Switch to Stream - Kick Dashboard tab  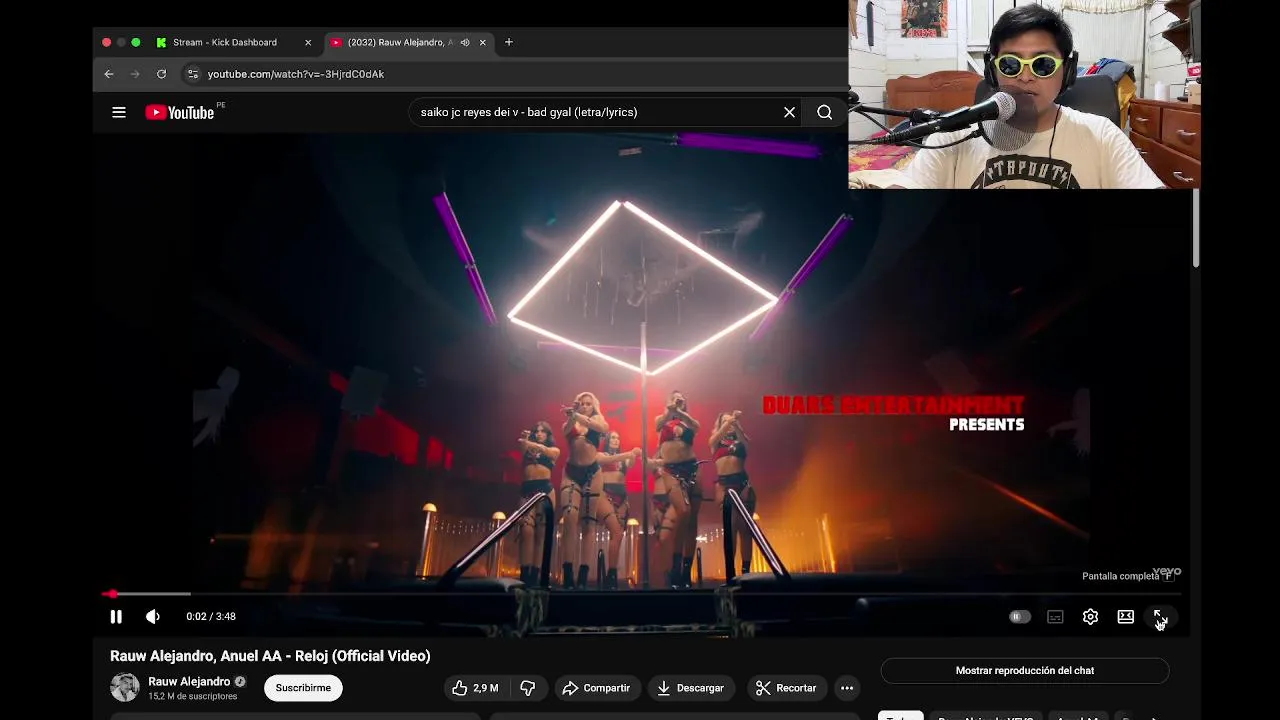point(224,42)
